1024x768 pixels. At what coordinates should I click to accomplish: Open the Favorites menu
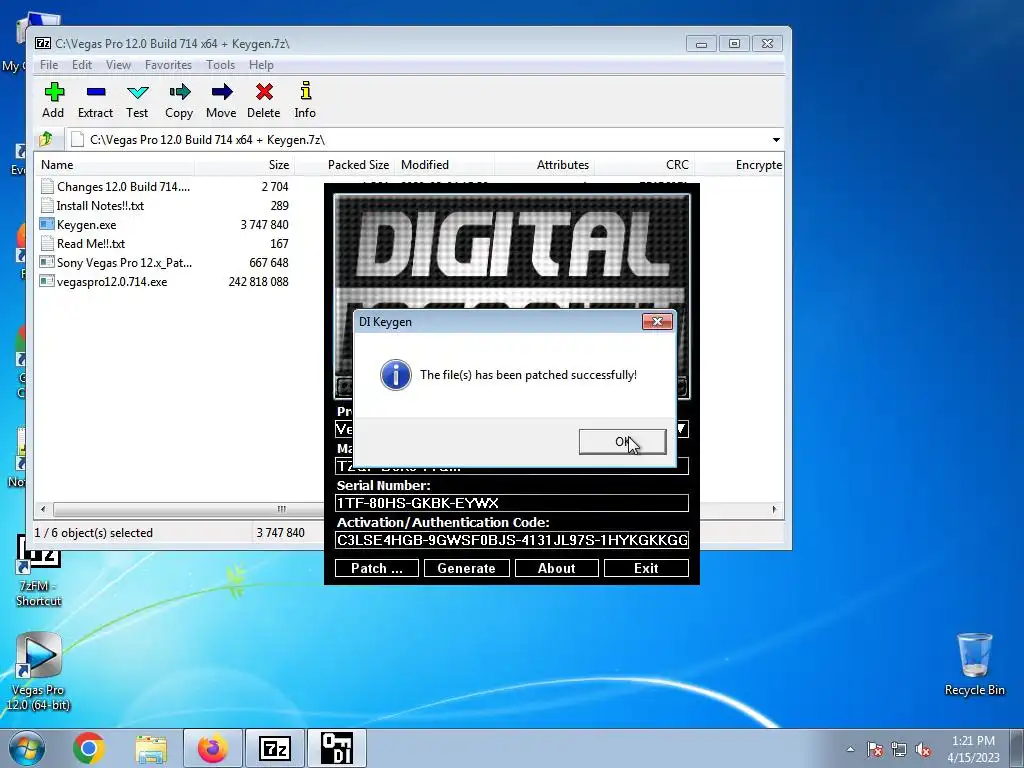[168, 65]
